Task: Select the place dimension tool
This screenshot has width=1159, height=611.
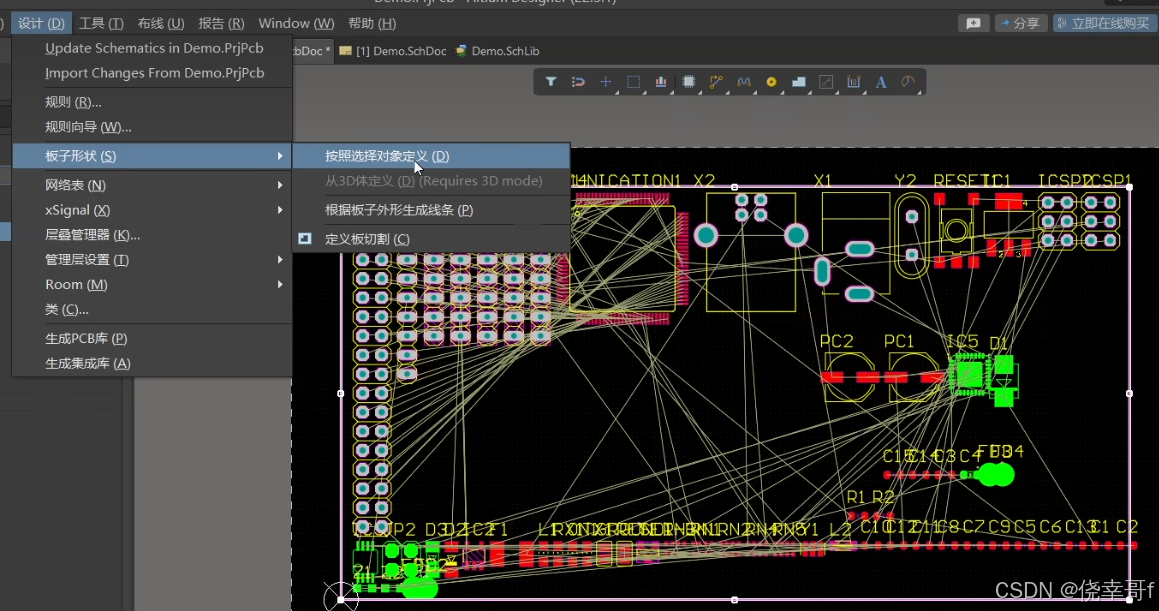Action: (854, 82)
